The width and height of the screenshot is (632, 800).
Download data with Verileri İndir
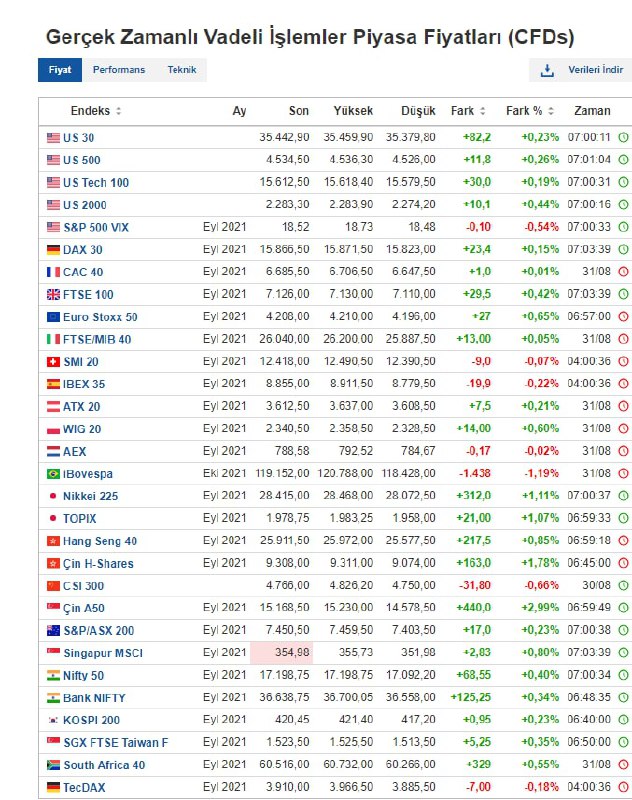tap(581, 70)
